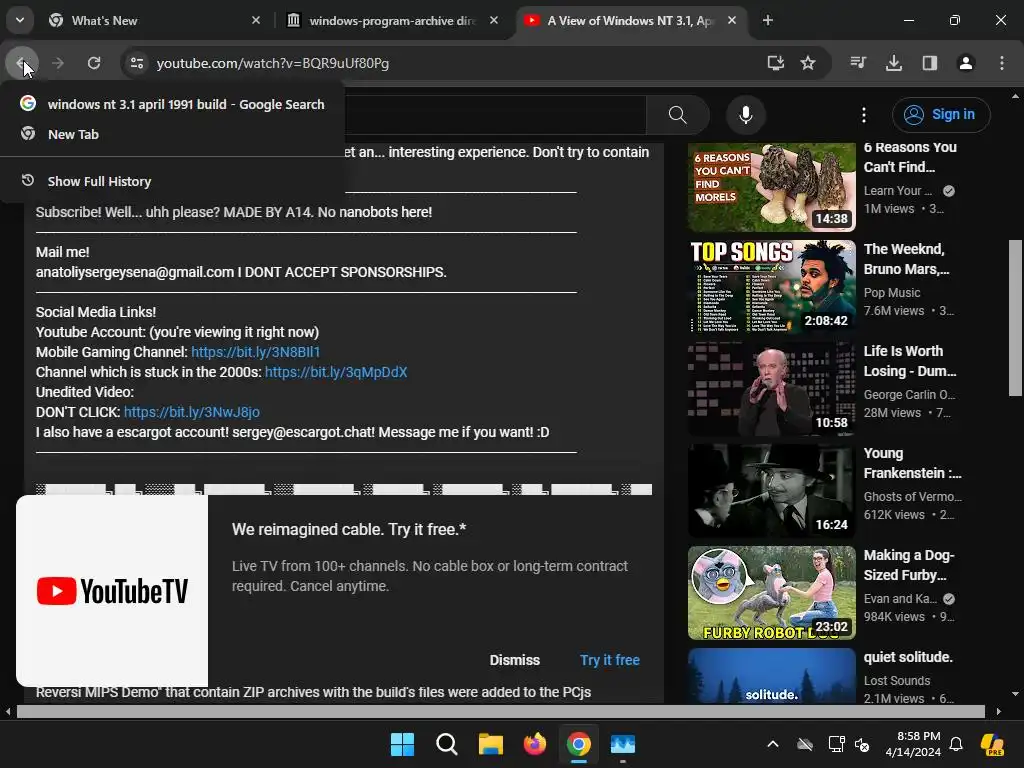
Task: Click 'Pop Music' channel name
Action: click(891, 293)
